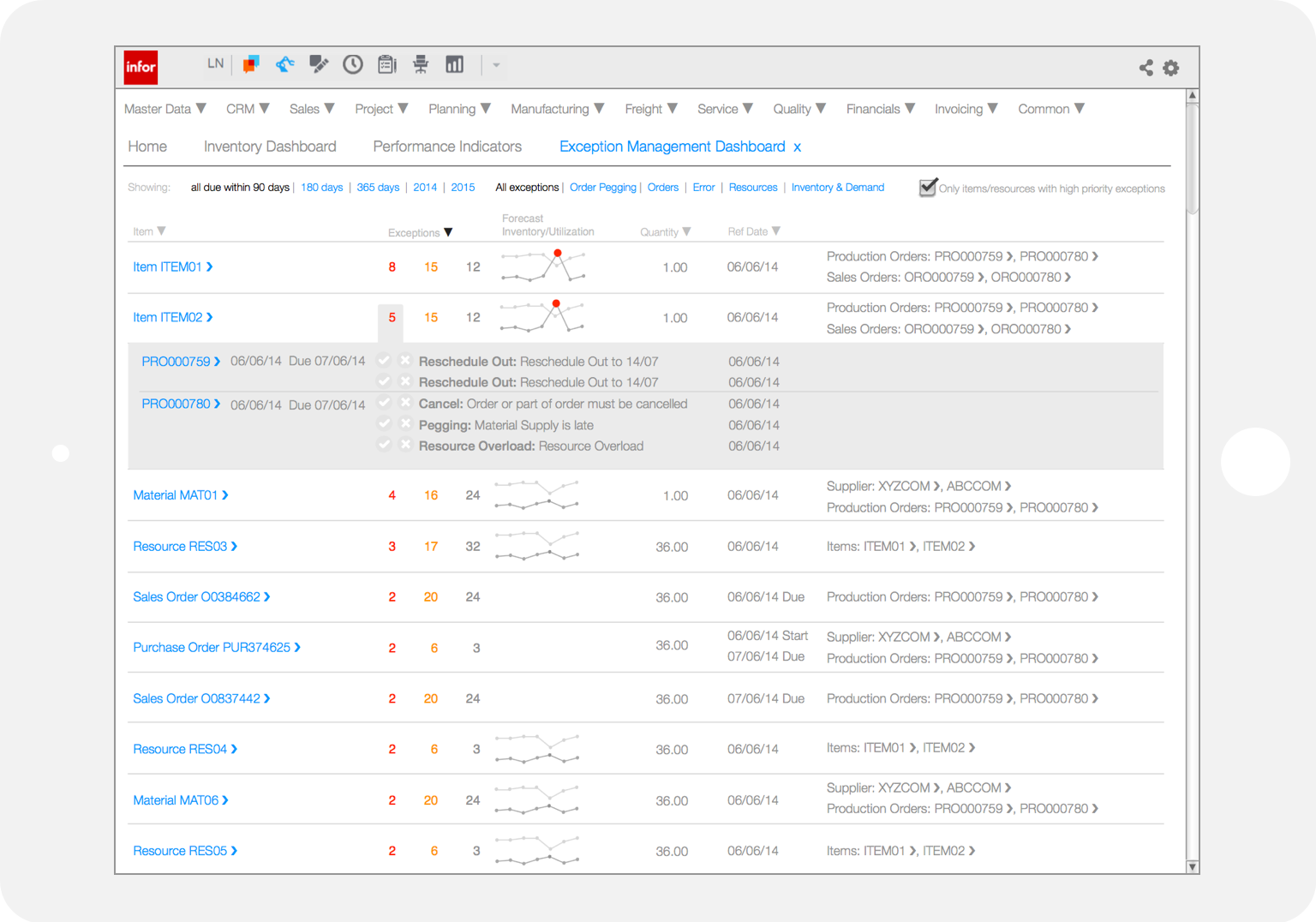This screenshot has width=1316, height=922.
Task: Sort by the Exceptions column
Action: (x=420, y=232)
